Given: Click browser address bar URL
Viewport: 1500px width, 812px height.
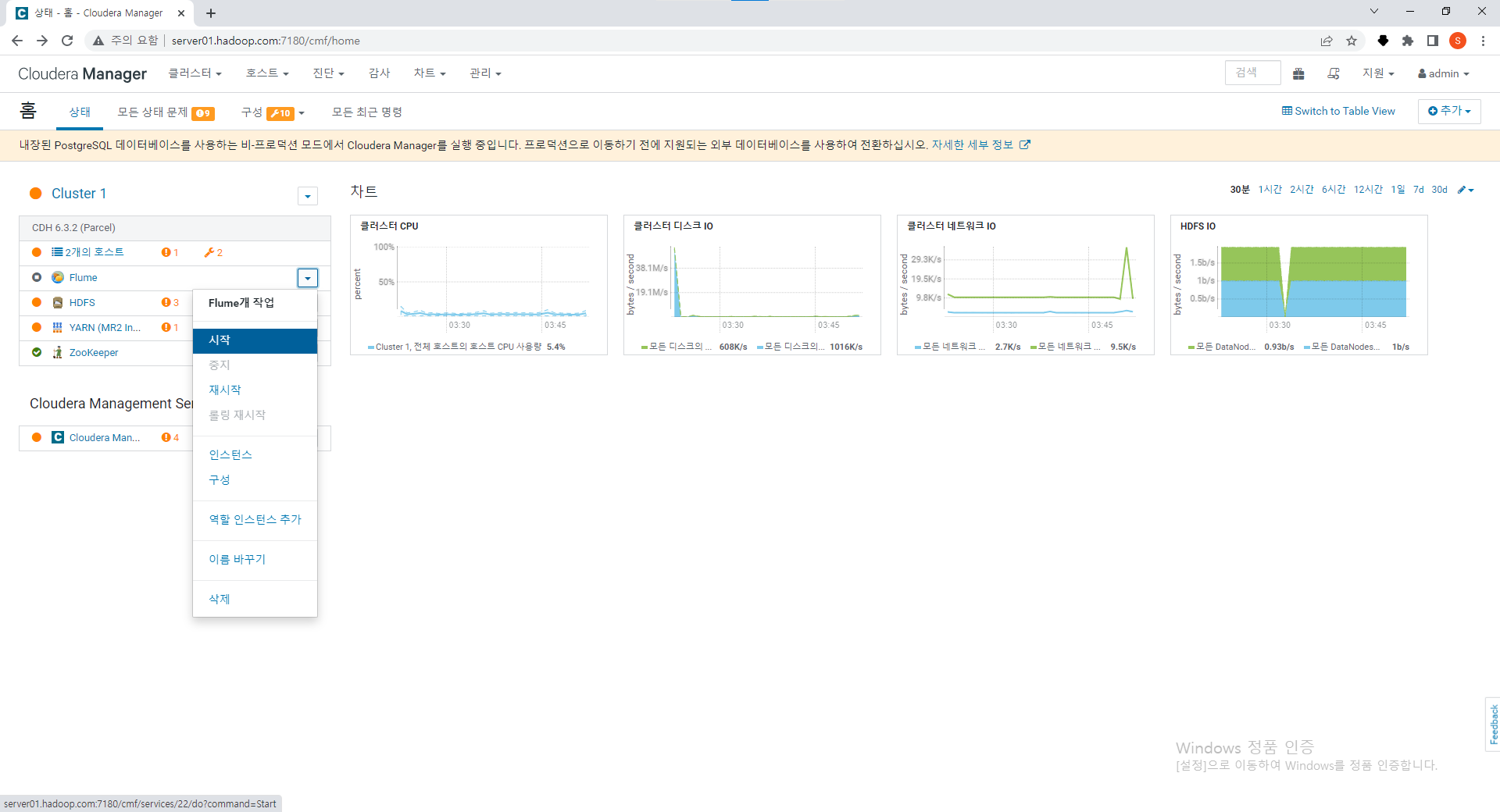Looking at the screenshot, I should 266,41.
